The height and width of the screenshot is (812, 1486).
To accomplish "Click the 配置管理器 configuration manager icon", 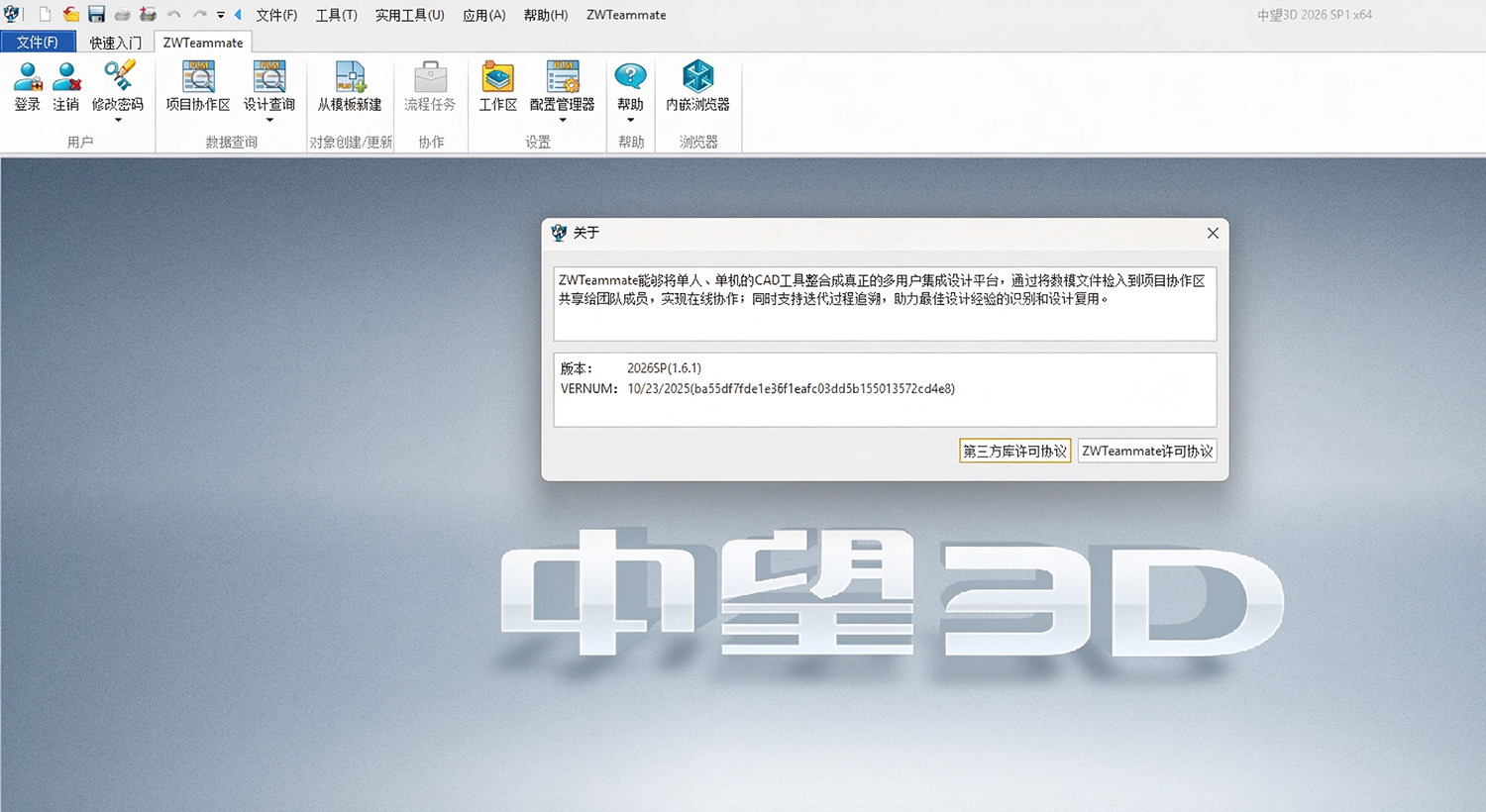I will (x=563, y=77).
